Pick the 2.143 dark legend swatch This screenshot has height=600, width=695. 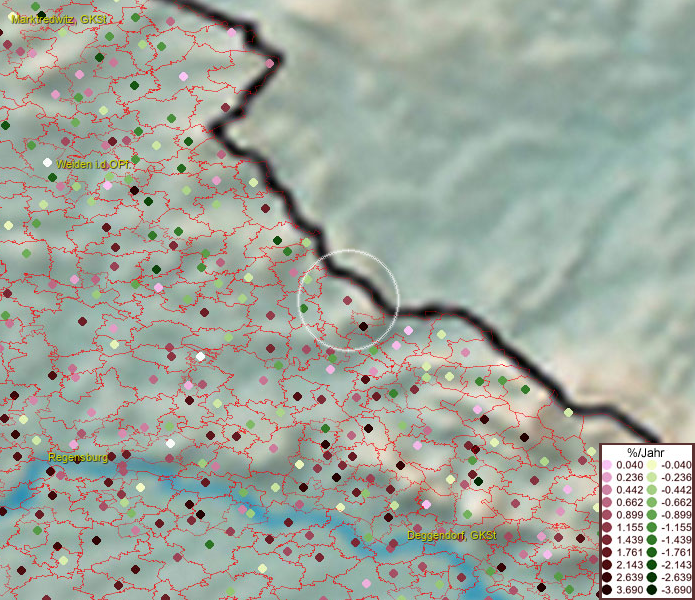point(607,565)
